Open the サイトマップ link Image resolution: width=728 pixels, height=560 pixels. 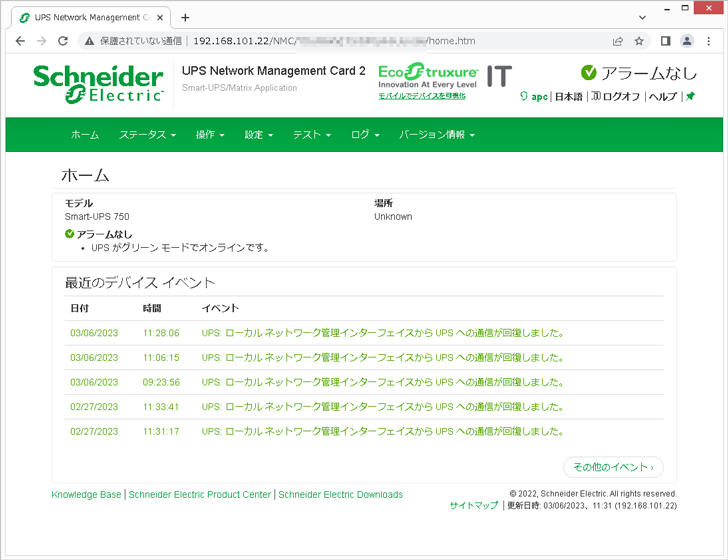[474, 505]
